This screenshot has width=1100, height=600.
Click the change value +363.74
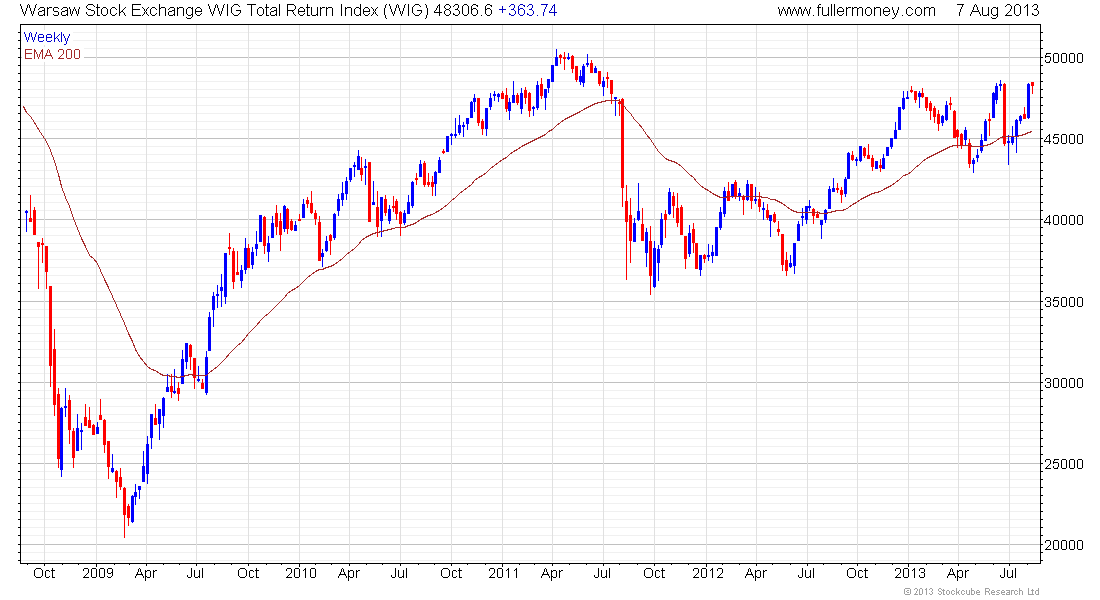pyautogui.click(x=528, y=11)
